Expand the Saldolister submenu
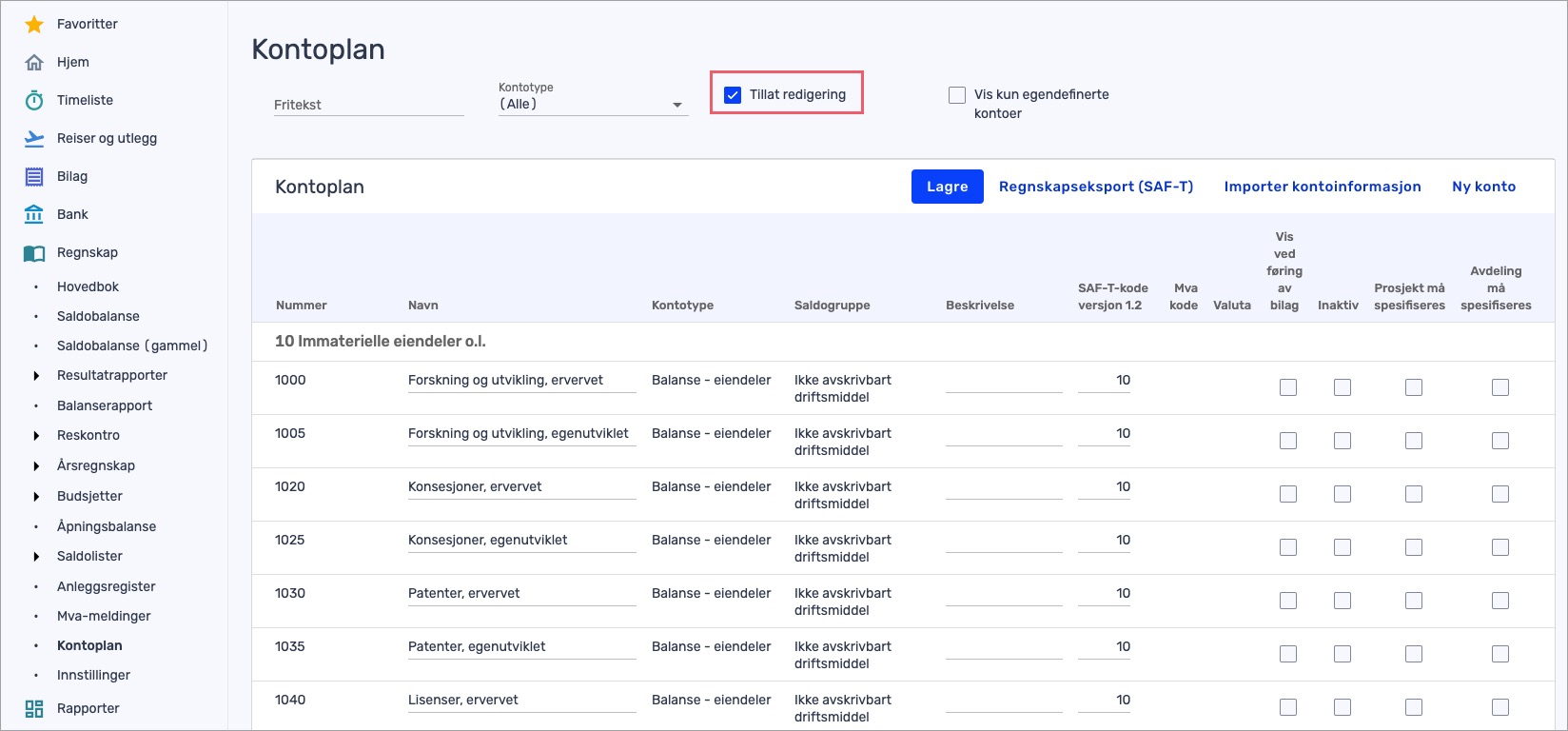This screenshot has height=731, width=1568. point(36,557)
